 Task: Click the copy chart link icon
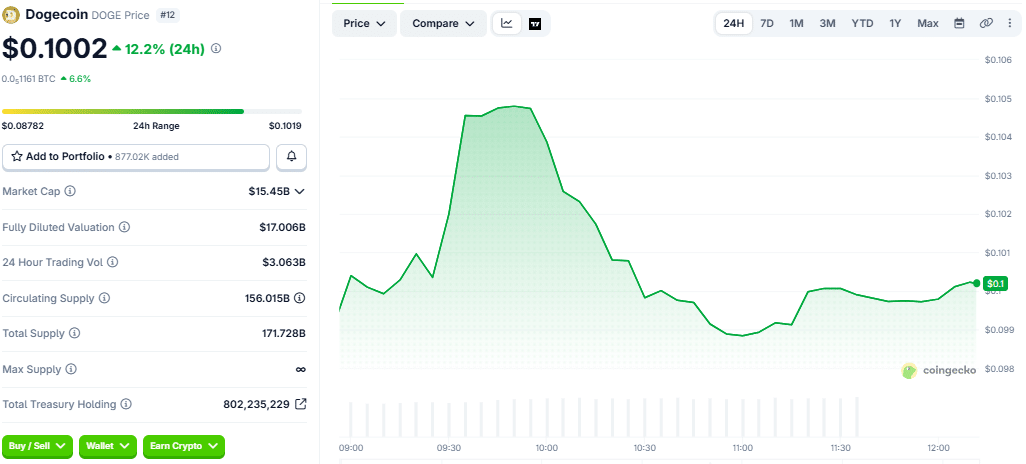coord(986,24)
